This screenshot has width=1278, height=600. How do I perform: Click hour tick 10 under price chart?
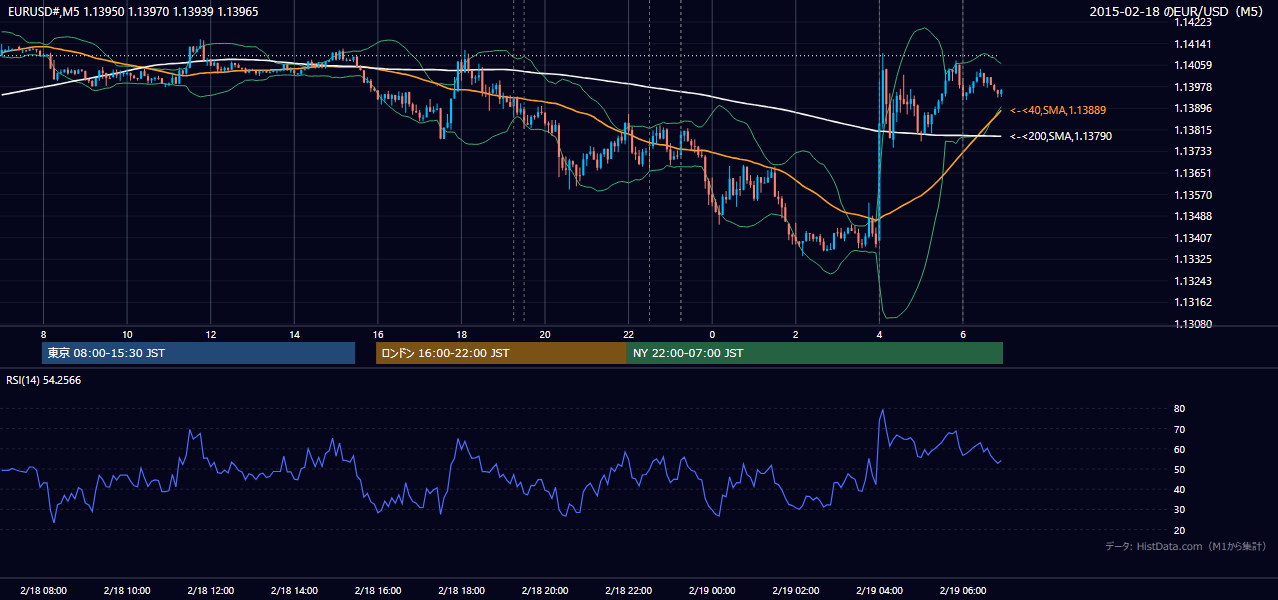127,334
